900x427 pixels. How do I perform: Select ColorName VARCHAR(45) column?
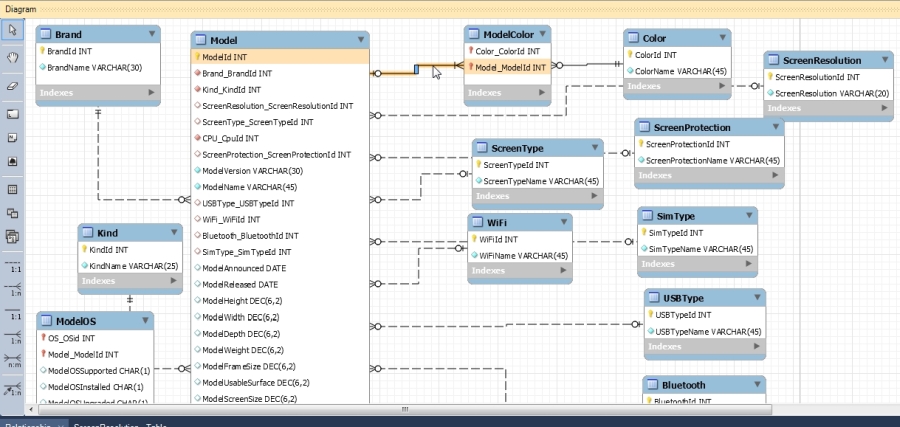pyautogui.click(x=677, y=71)
